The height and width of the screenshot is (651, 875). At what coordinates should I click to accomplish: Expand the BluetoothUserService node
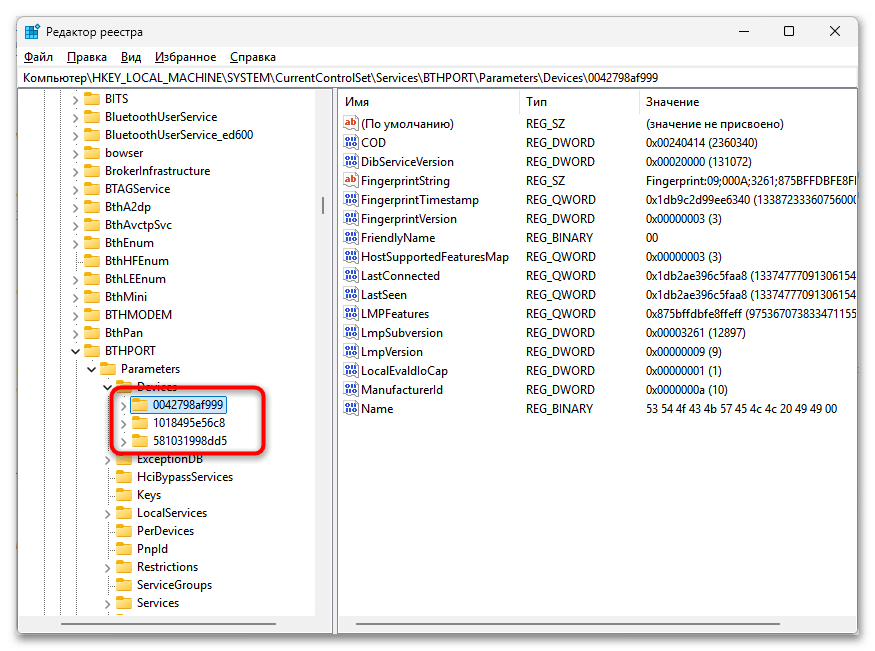coord(75,117)
